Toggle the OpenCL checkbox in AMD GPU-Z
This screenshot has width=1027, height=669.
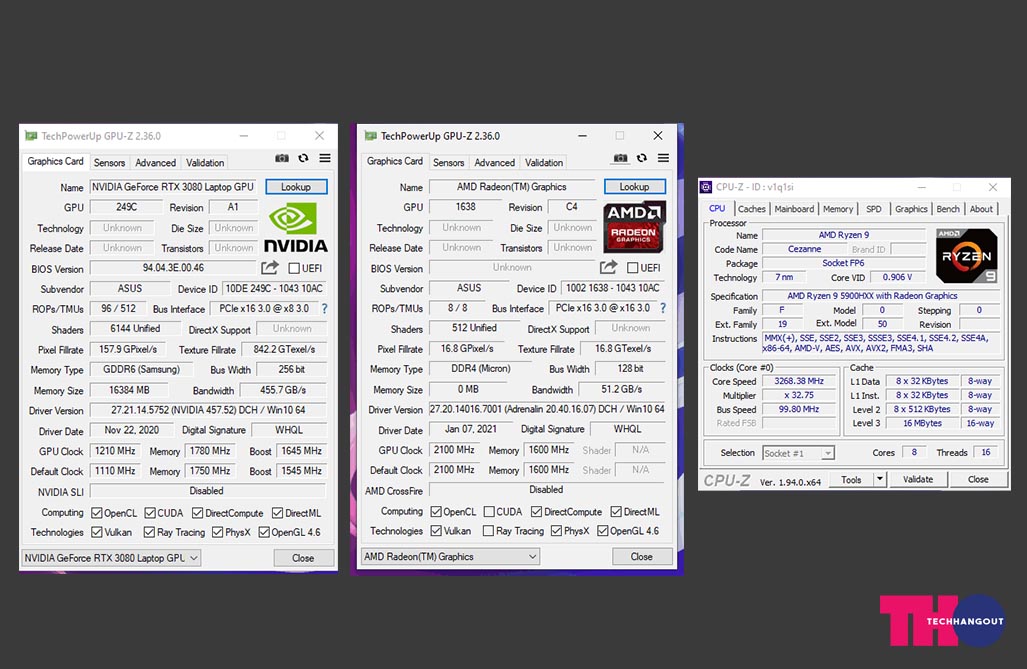point(436,511)
